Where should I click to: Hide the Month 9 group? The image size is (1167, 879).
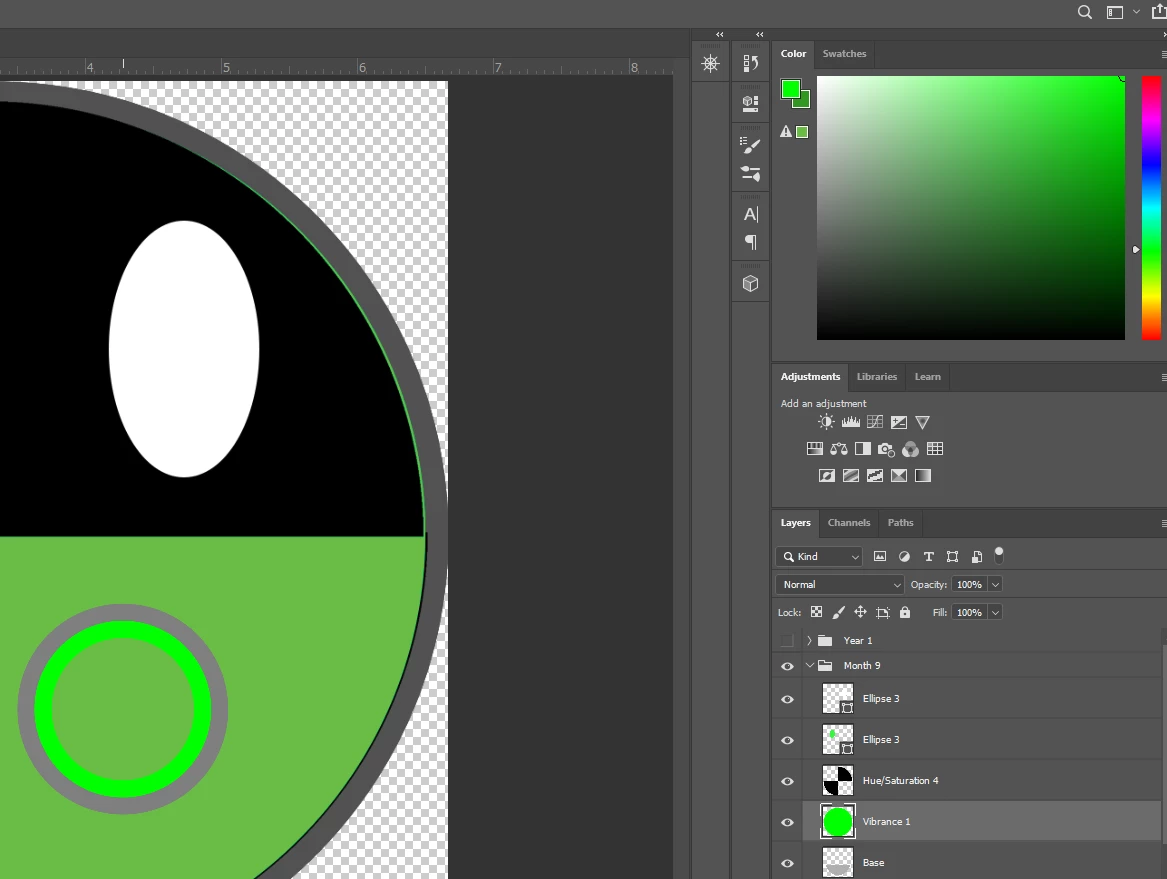pos(787,666)
